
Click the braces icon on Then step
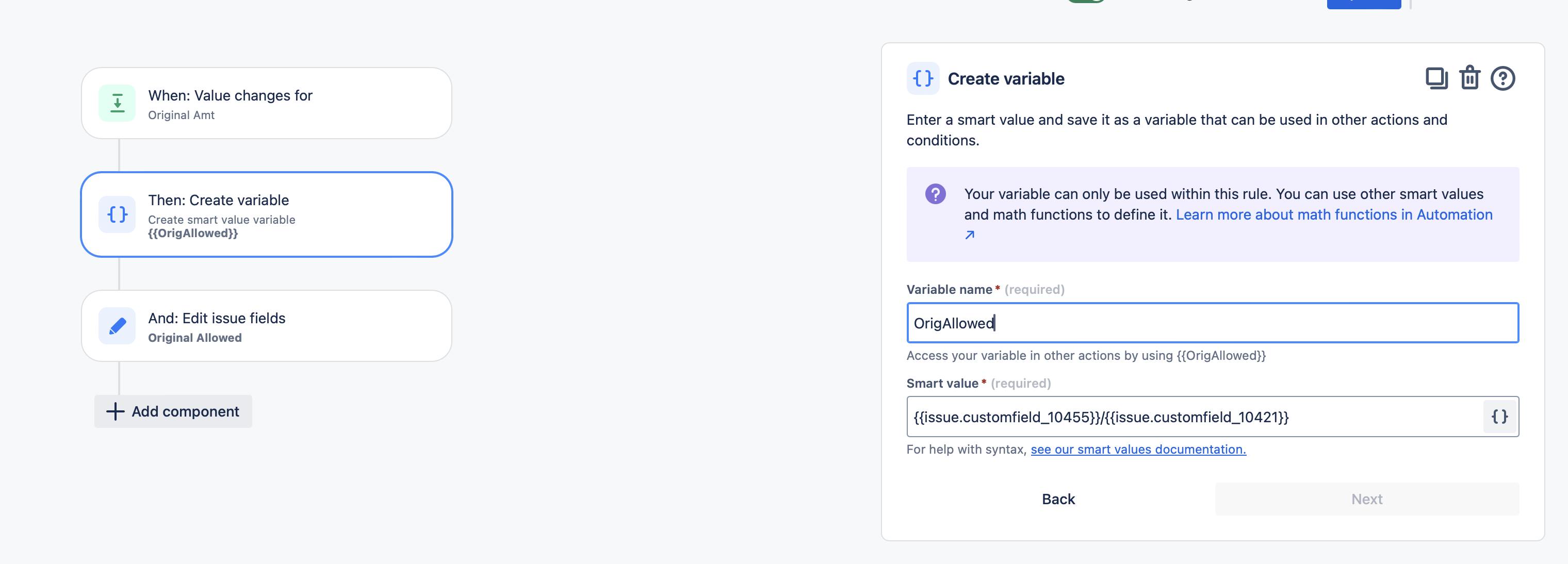pos(118,214)
